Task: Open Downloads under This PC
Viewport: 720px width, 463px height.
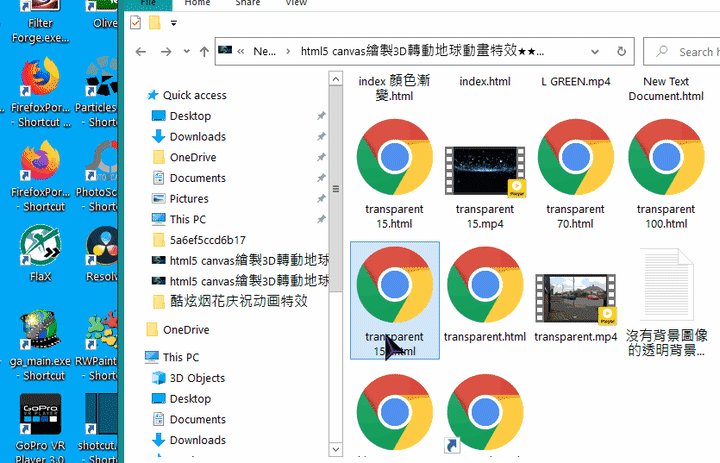Action: pos(197,440)
